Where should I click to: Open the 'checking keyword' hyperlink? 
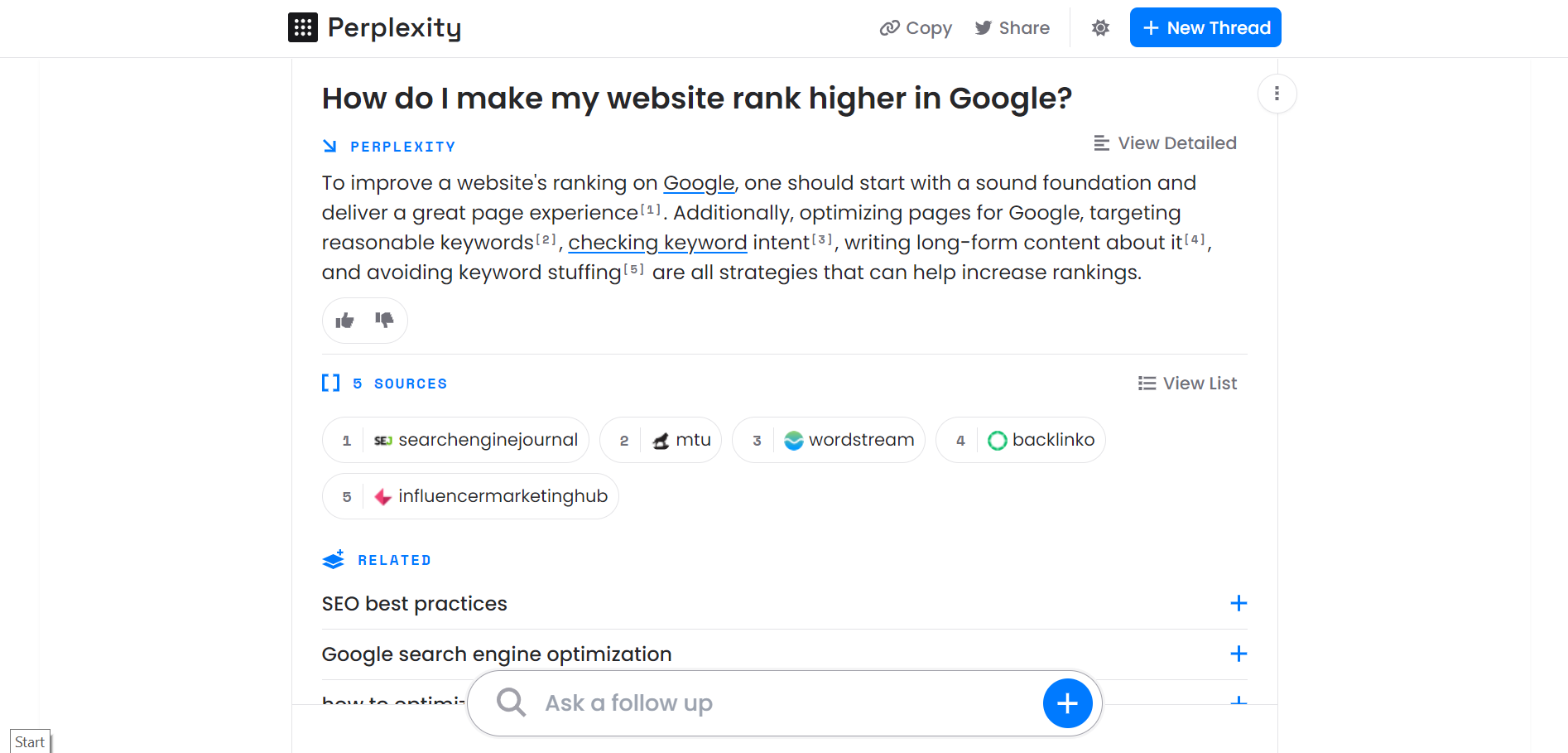[657, 243]
